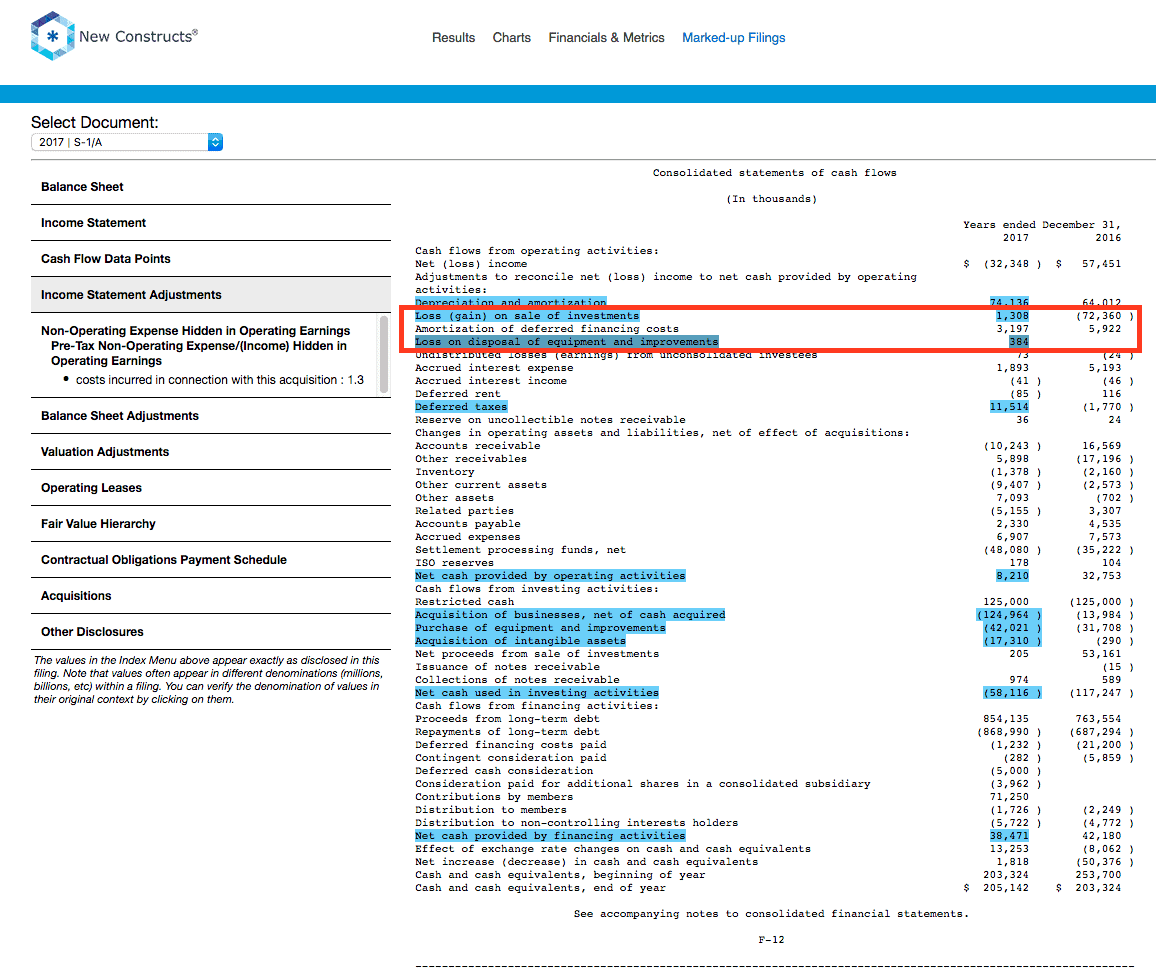The height and width of the screenshot is (973, 1156).
Task: Click highlighted Acquisition of intangible assets
Action: pos(520,641)
